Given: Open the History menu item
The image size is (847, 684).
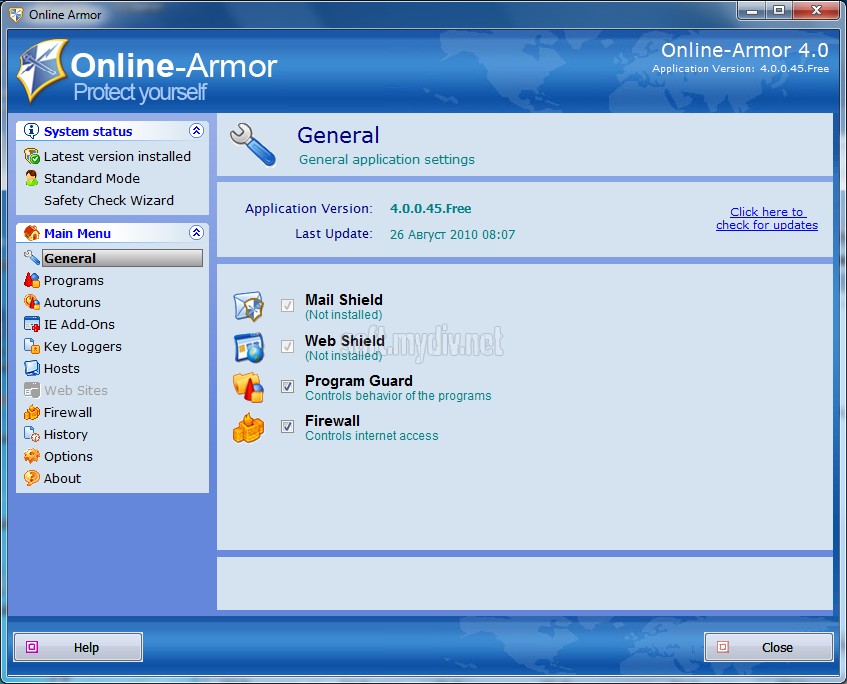Looking at the screenshot, I should [x=65, y=434].
